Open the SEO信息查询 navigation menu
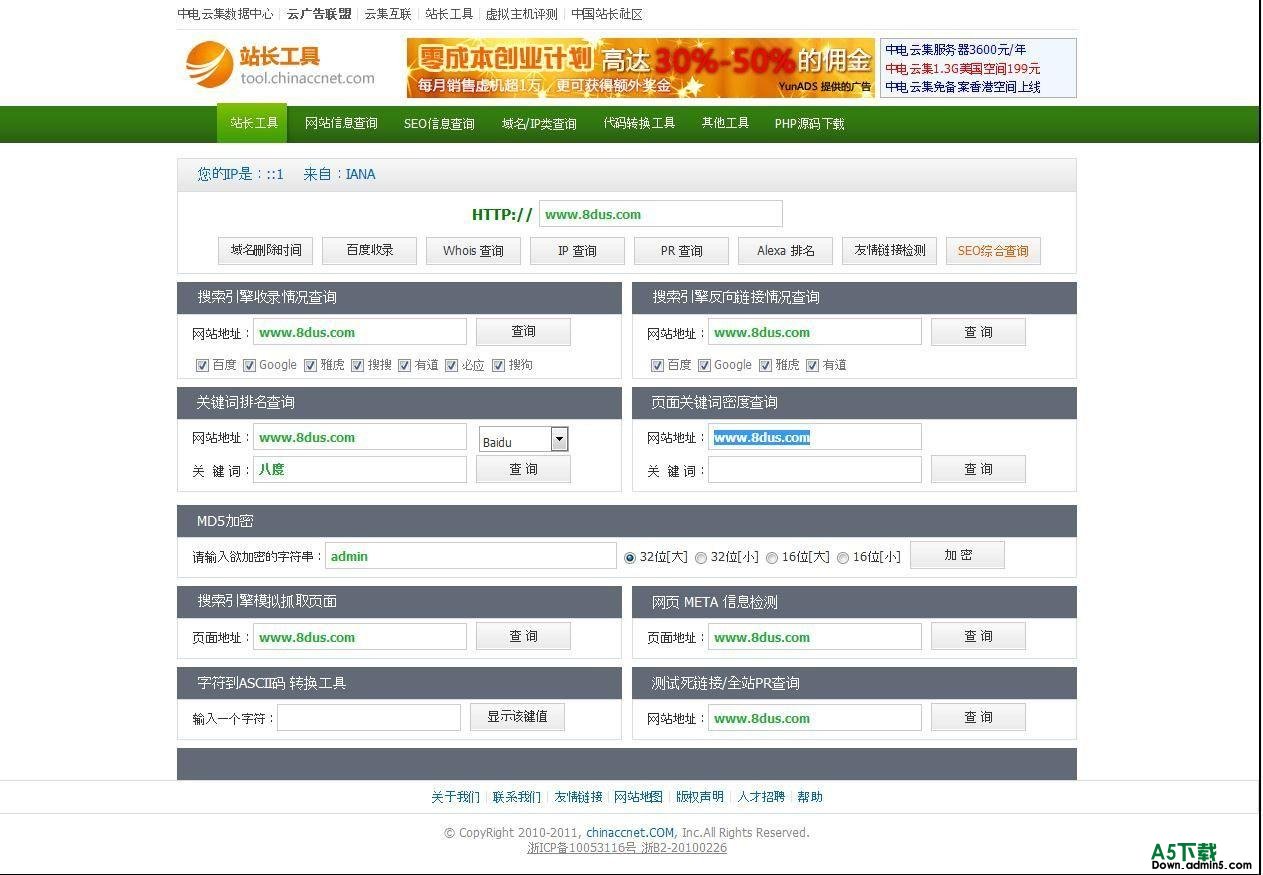This screenshot has height=875, width=1263. (439, 124)
